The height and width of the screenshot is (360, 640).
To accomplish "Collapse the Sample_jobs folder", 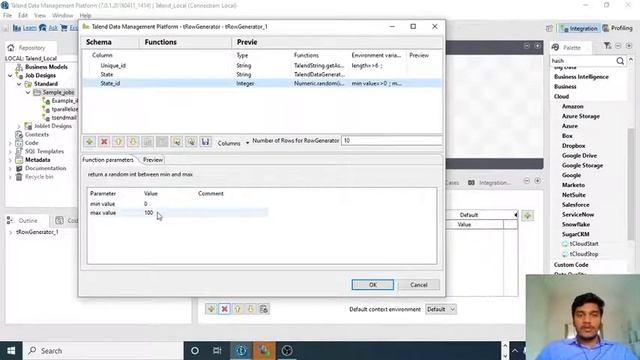I will point(28,93).
